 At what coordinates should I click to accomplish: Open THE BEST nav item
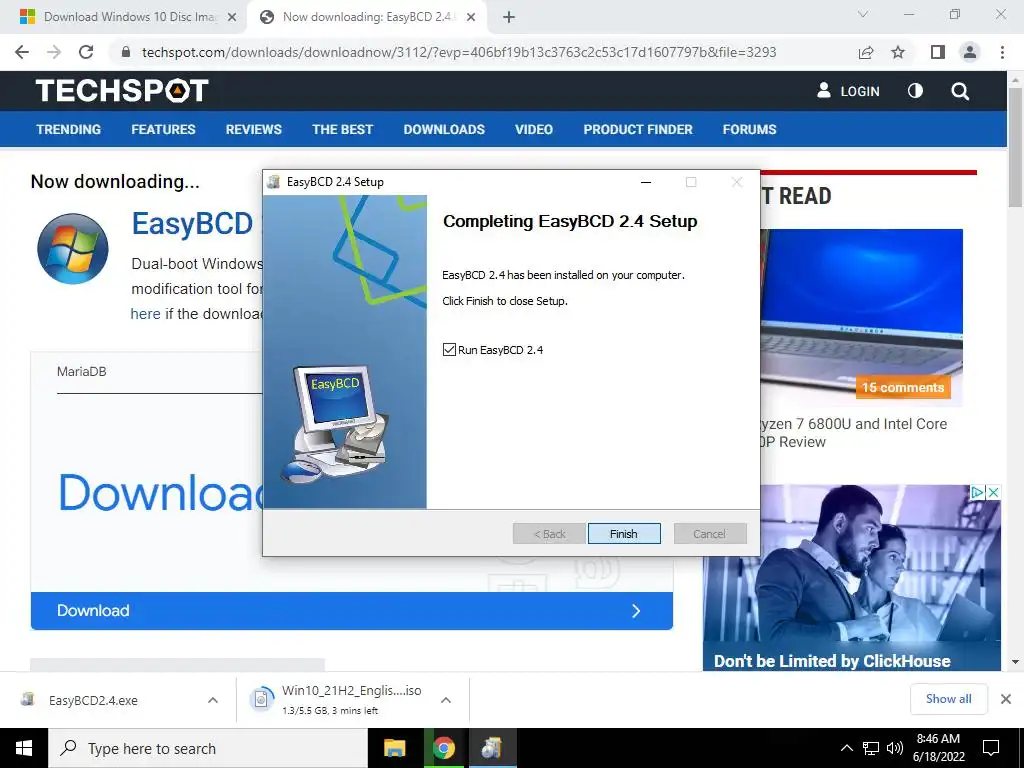tap(342, 129)
